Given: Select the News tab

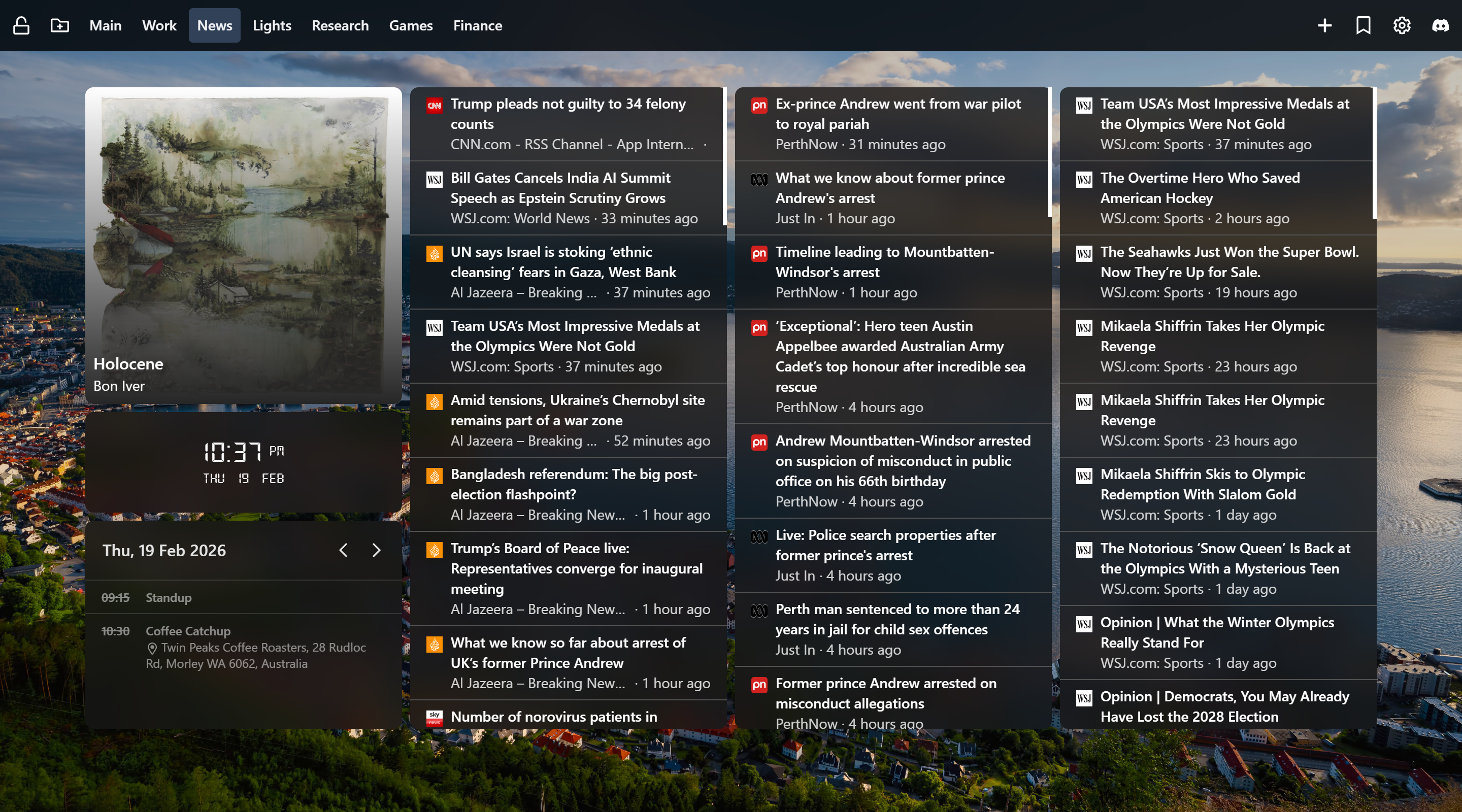Looking at the screenshot, I should coord(215,25).
